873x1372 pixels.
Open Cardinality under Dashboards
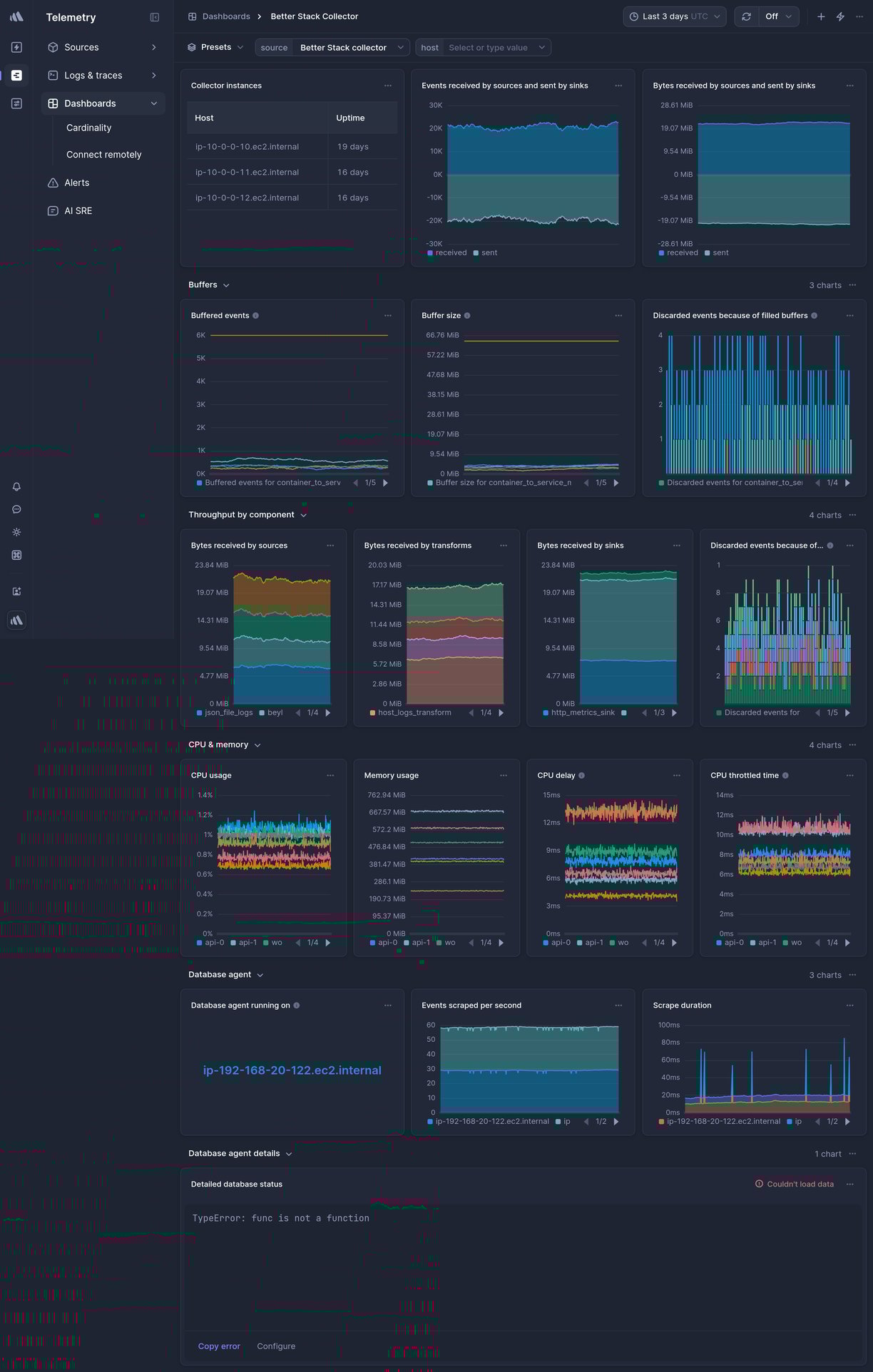tap(88, 128)
